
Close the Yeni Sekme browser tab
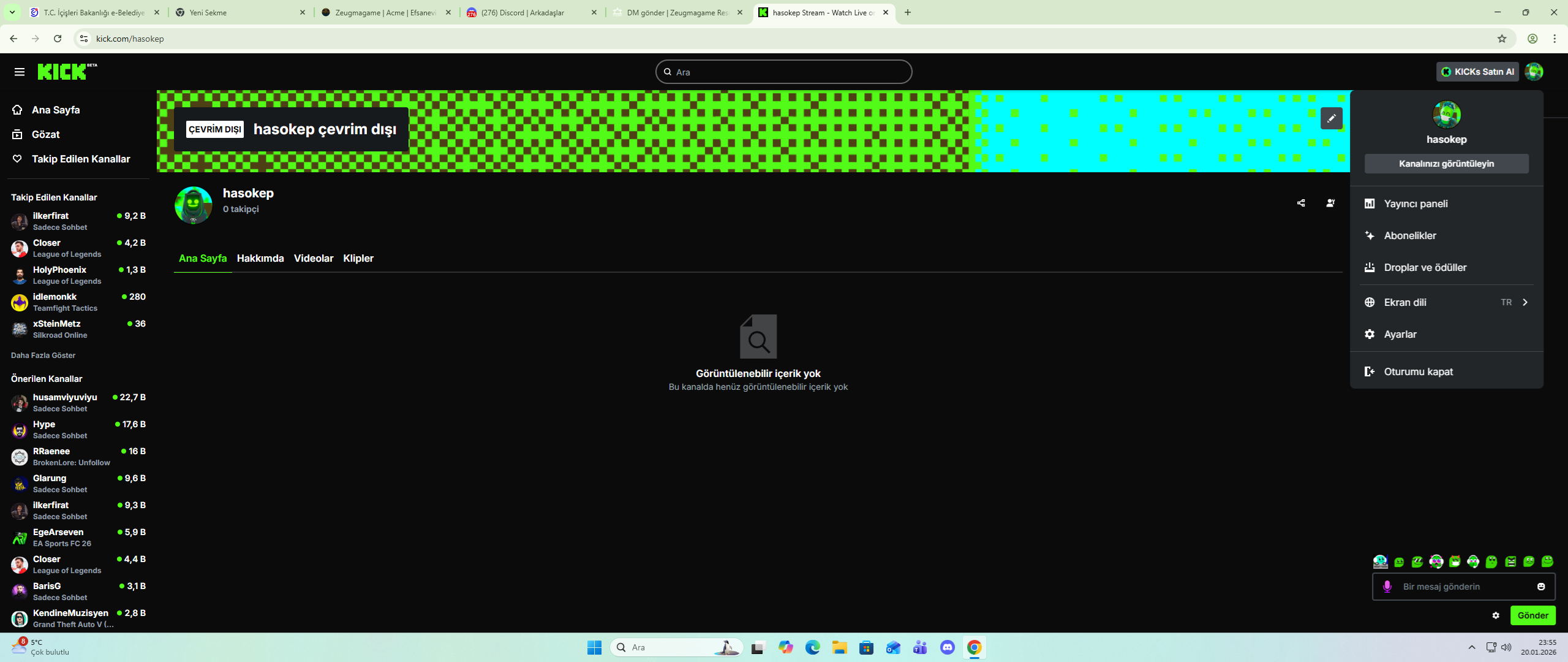302,12
